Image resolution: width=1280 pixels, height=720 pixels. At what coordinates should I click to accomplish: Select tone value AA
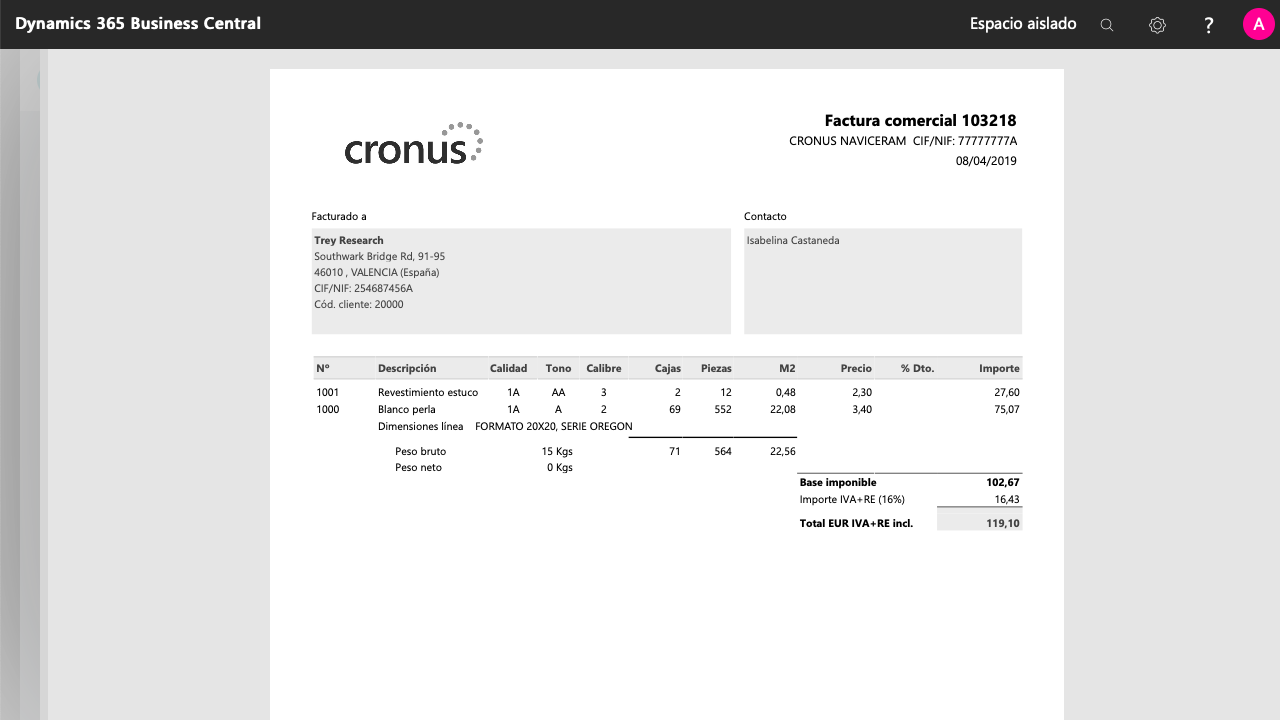[x=558, y=392]
